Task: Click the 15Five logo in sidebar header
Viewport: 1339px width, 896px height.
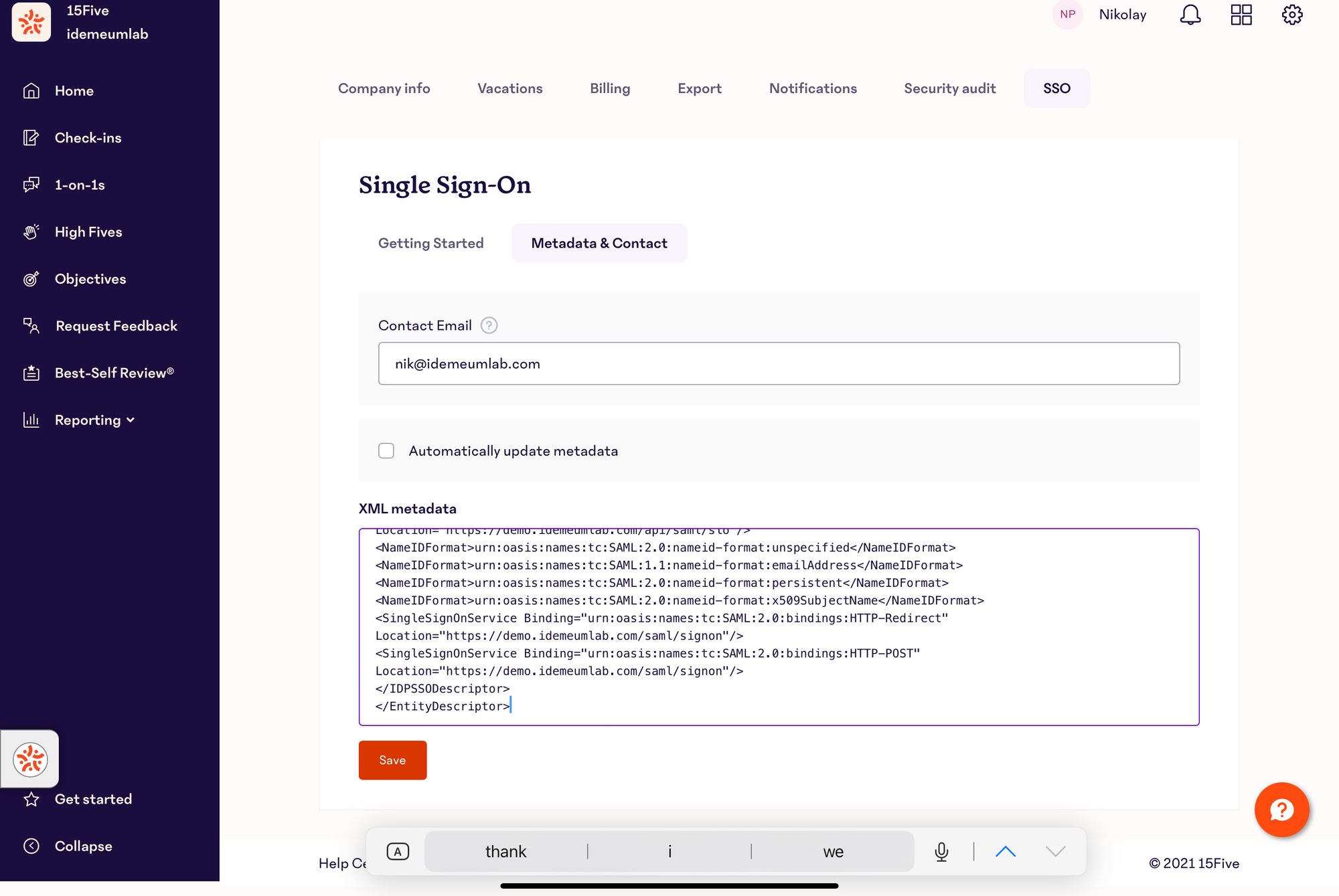Action: click(31, 21)
